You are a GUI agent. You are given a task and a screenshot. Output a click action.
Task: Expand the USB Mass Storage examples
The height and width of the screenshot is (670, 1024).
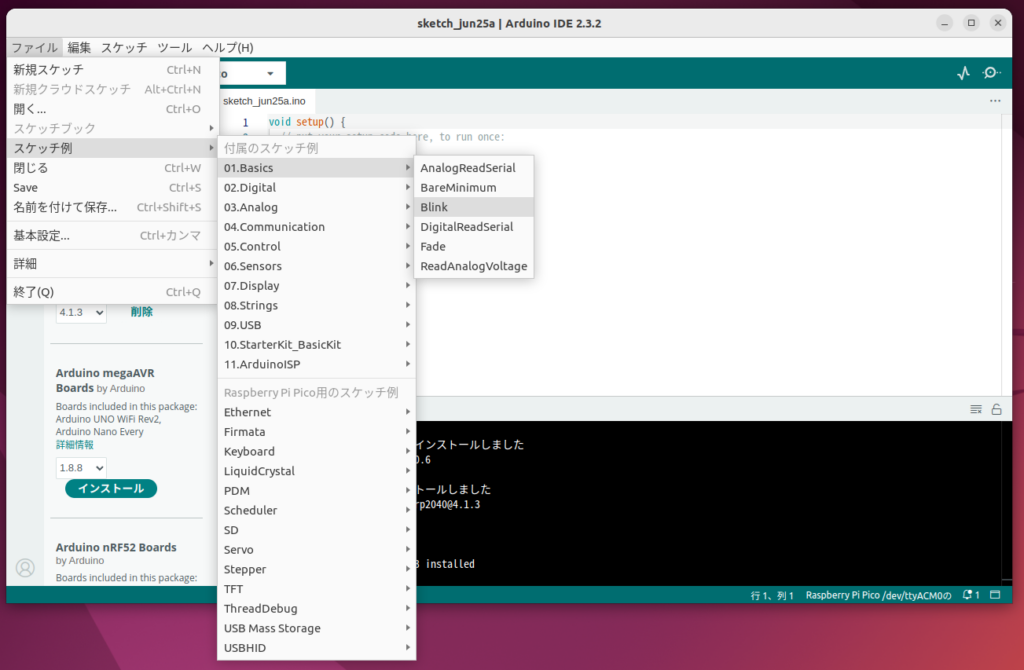pyautogui.click(x=317, y=628)
